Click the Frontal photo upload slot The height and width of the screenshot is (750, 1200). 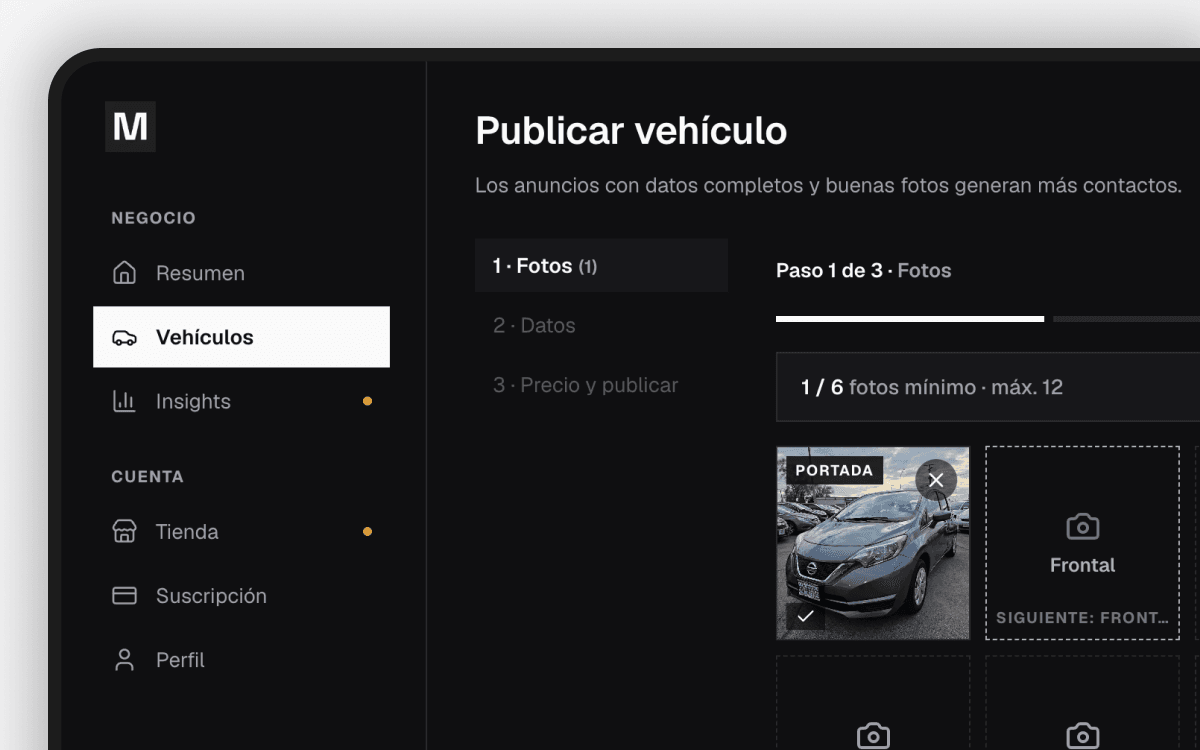[1082, 543]
